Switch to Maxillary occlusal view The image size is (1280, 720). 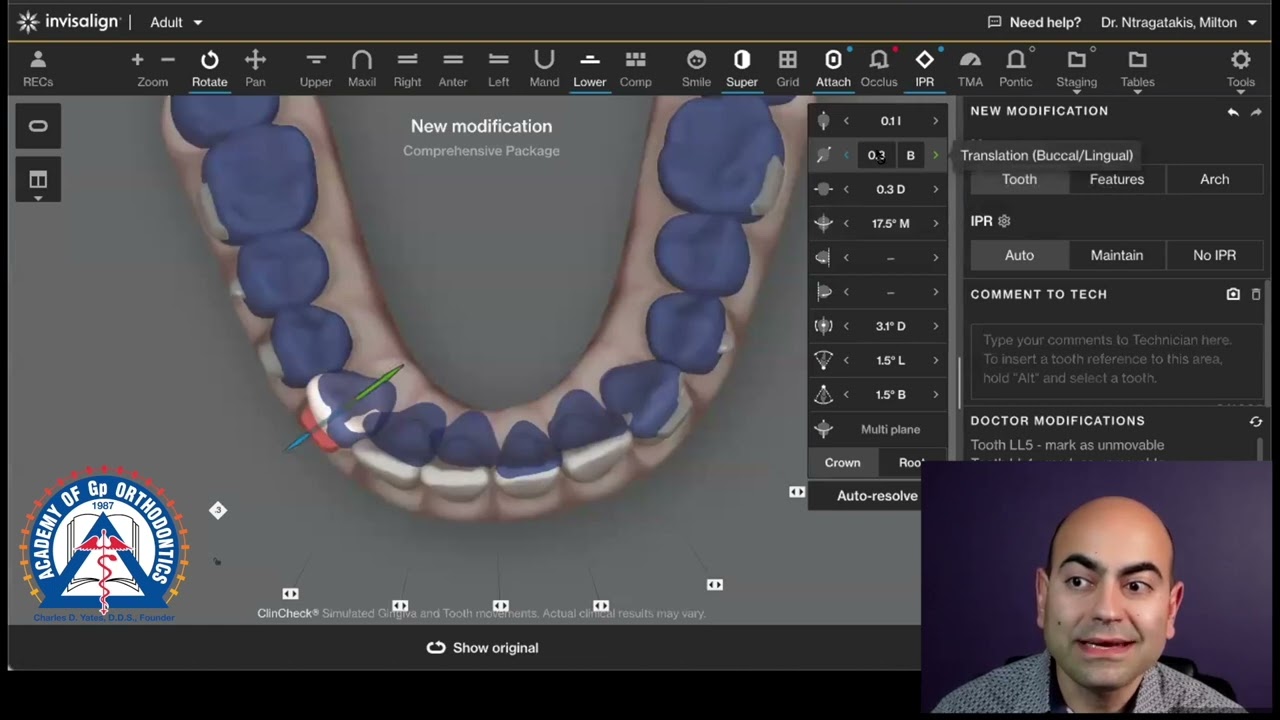[x=362, y=69]
